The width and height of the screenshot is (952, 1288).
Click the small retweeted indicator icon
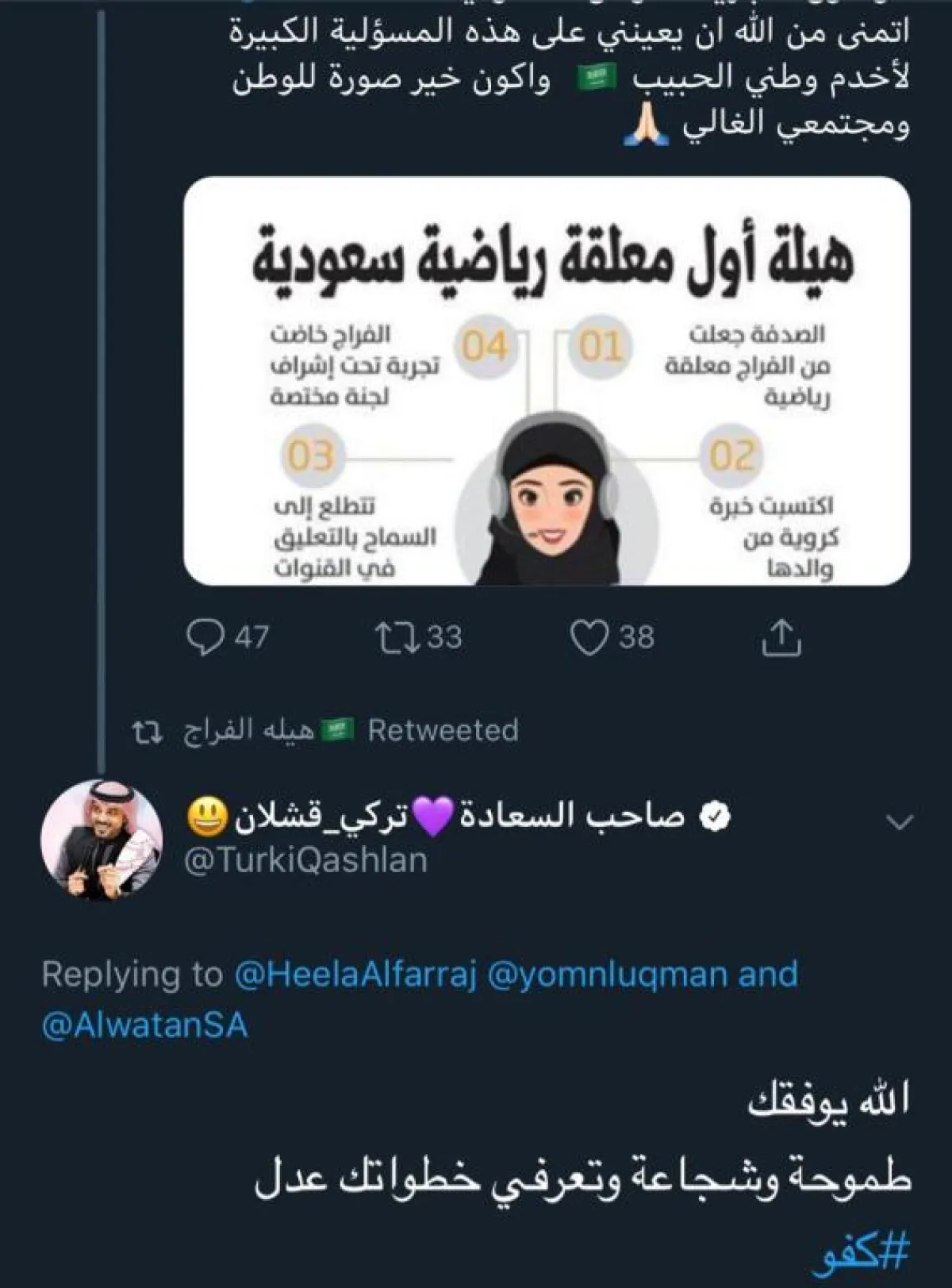(147, 731)
